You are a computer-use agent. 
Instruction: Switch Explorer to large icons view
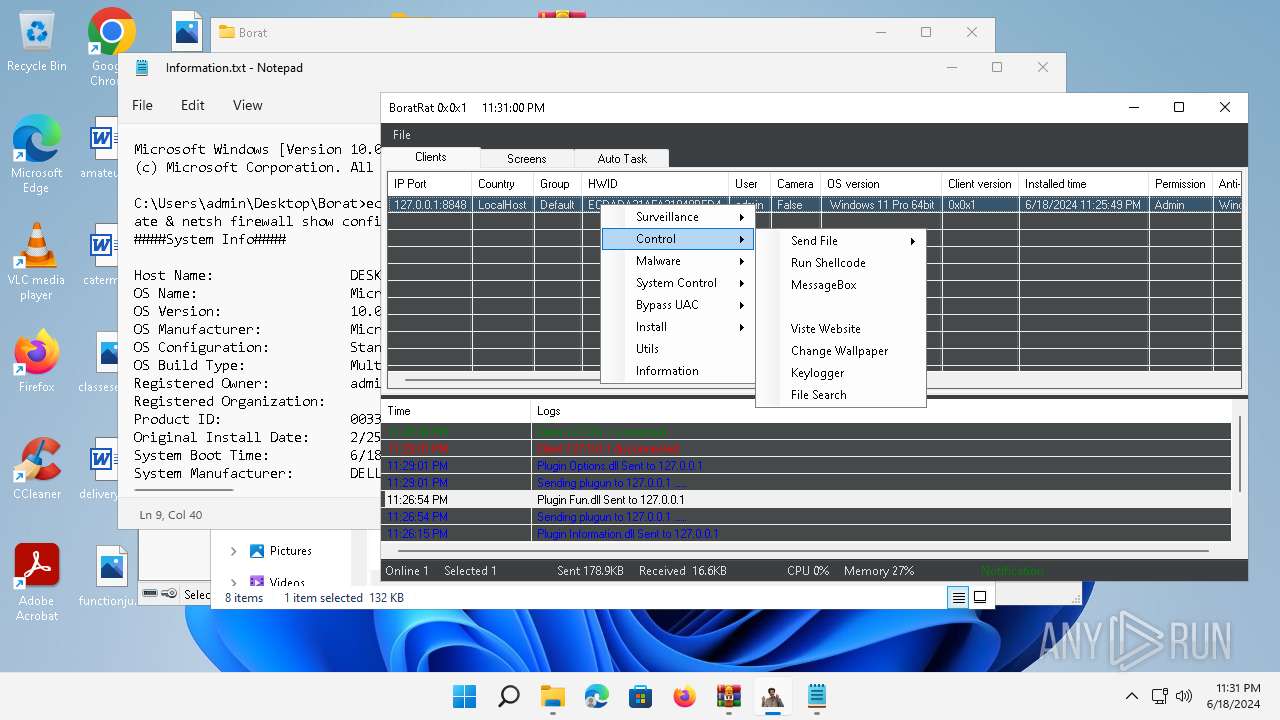point(980,597)
